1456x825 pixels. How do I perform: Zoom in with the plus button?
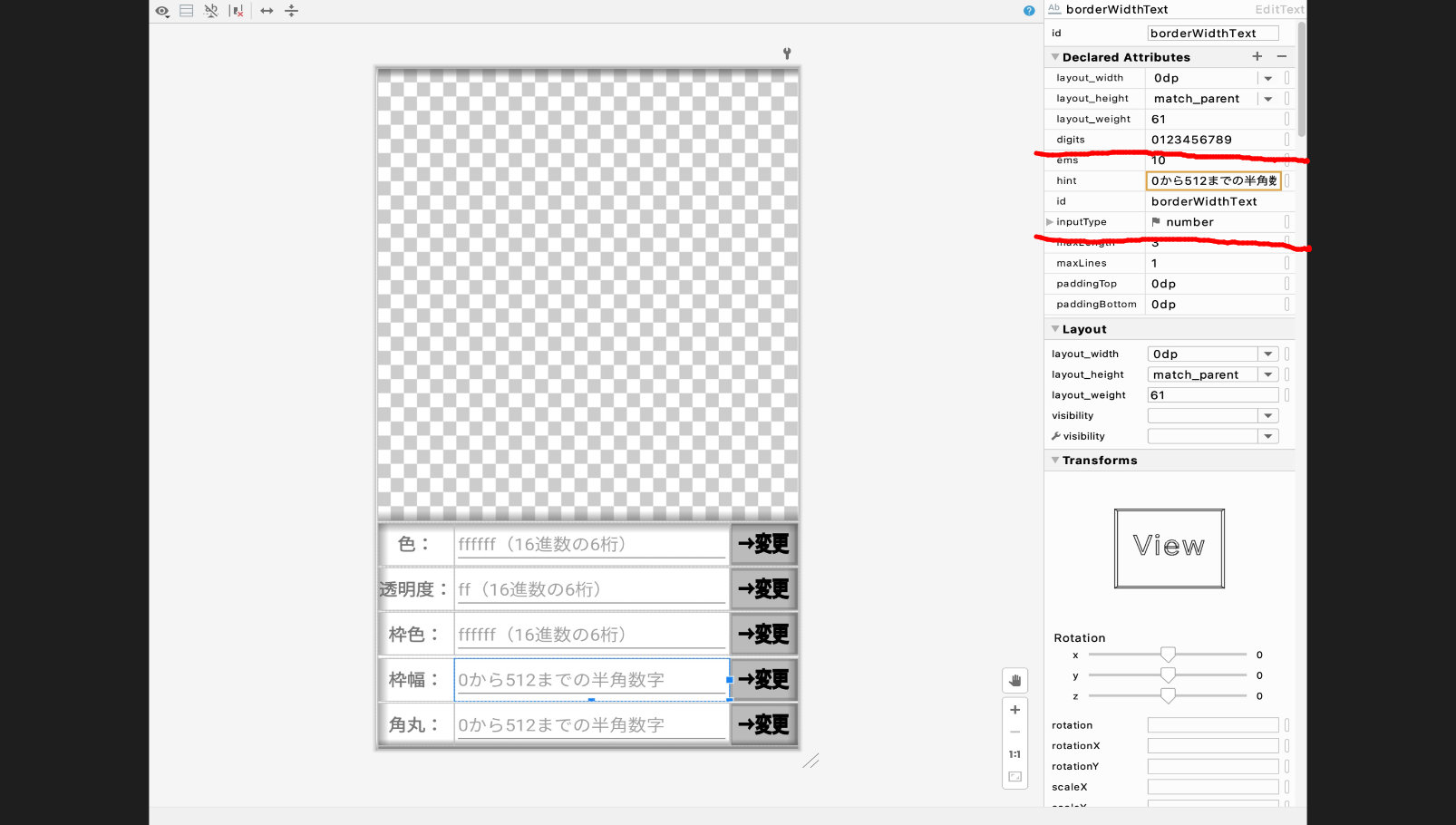tap(1014, 710)
